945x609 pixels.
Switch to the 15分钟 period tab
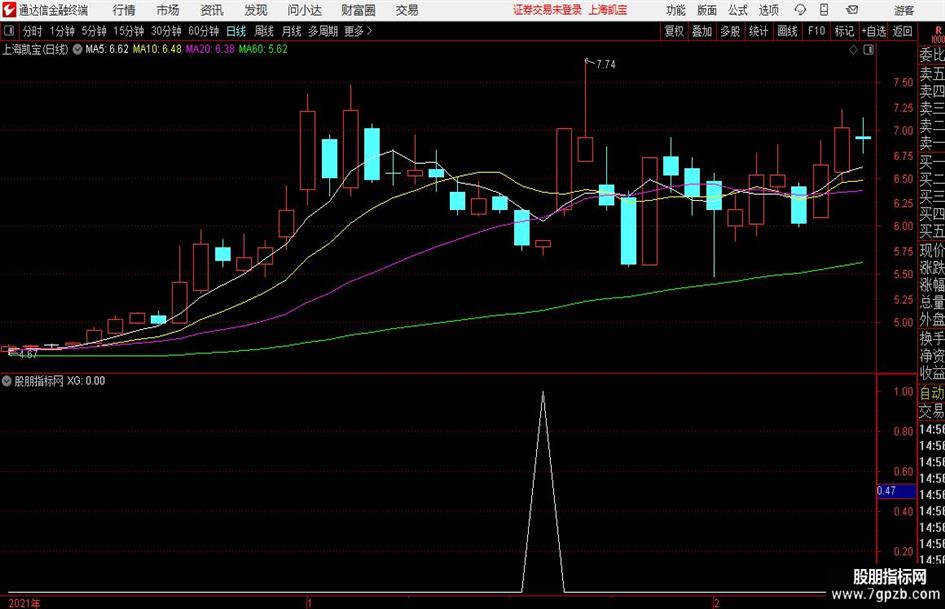click(128, 31)
